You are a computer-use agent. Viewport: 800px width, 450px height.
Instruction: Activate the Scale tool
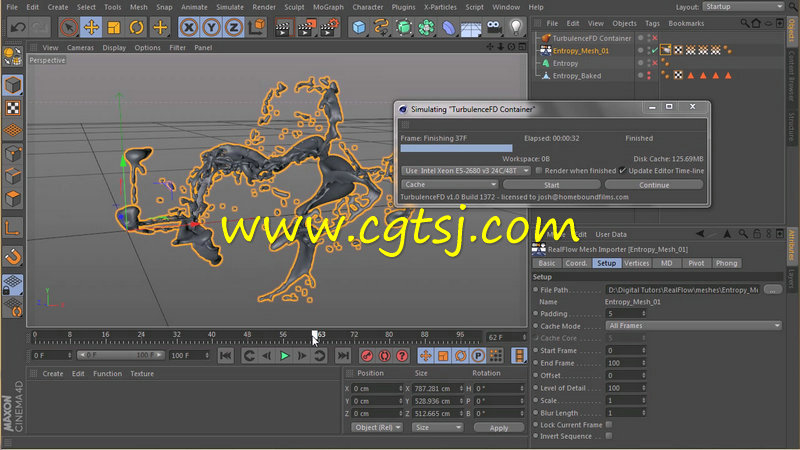click(x=114, y=27)
